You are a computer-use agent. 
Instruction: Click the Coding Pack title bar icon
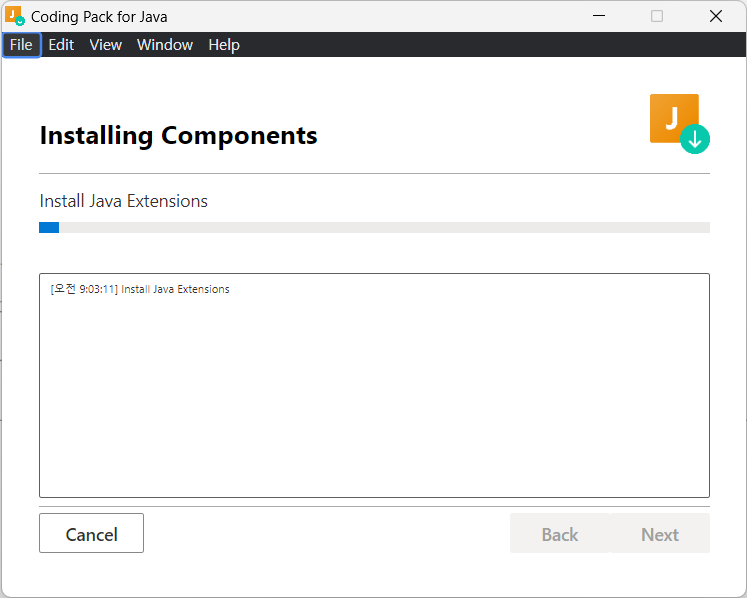pos(15,16)
